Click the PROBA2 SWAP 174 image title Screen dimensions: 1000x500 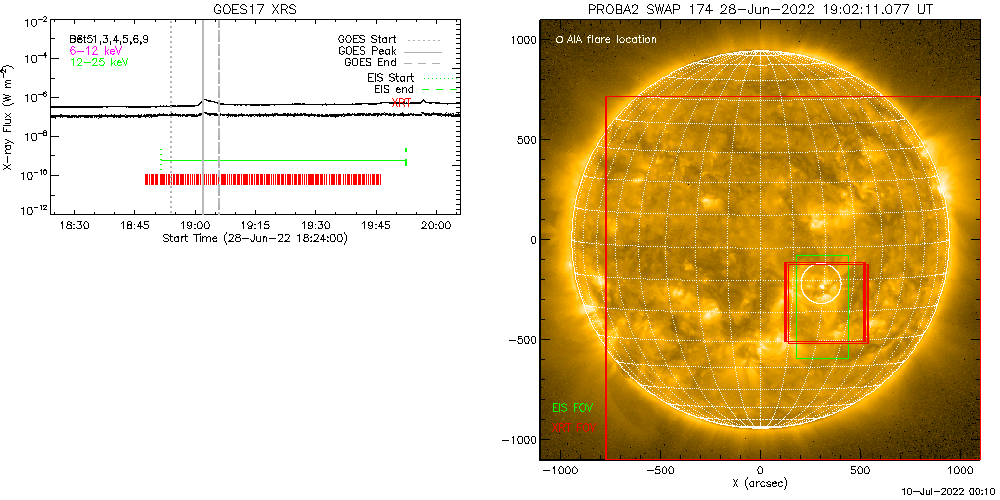(x=760, y=8)
